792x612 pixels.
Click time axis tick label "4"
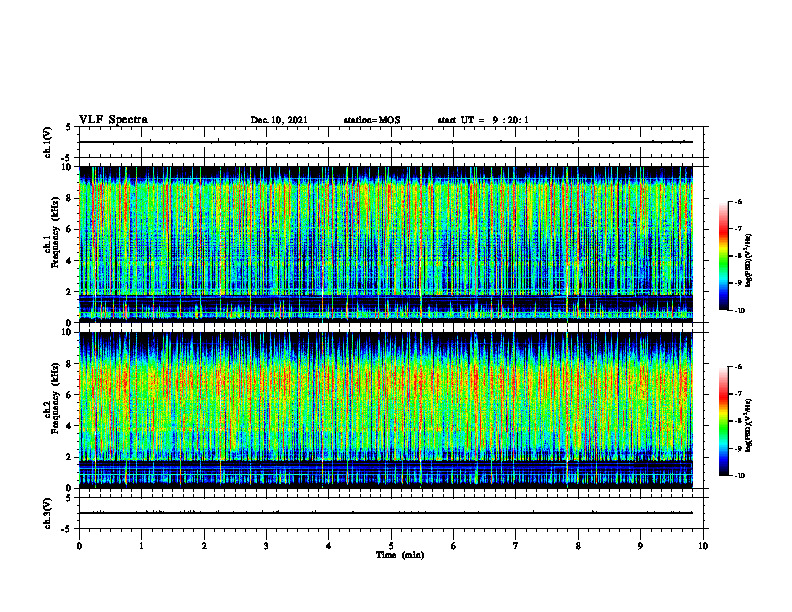pos(328,546)
